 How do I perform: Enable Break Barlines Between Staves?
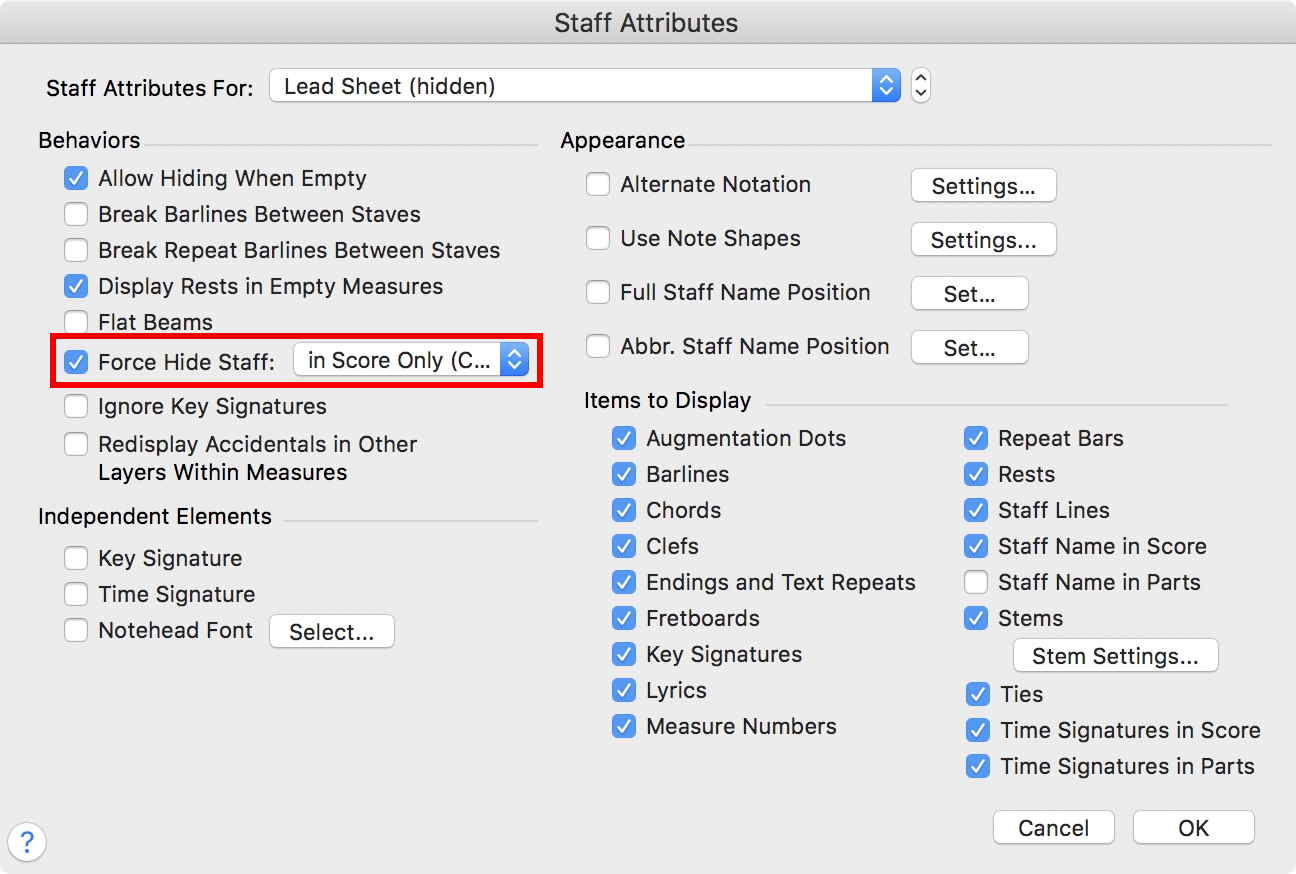point(76,215)
